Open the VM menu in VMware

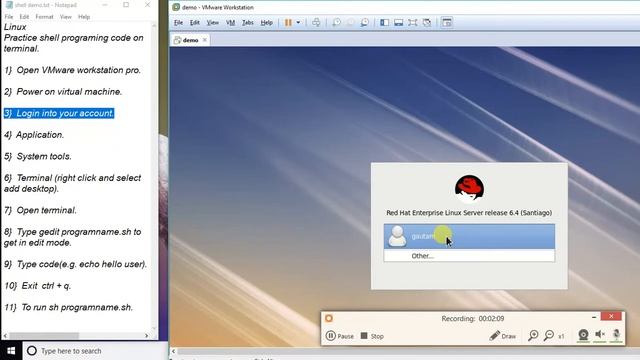coord(231,23)
